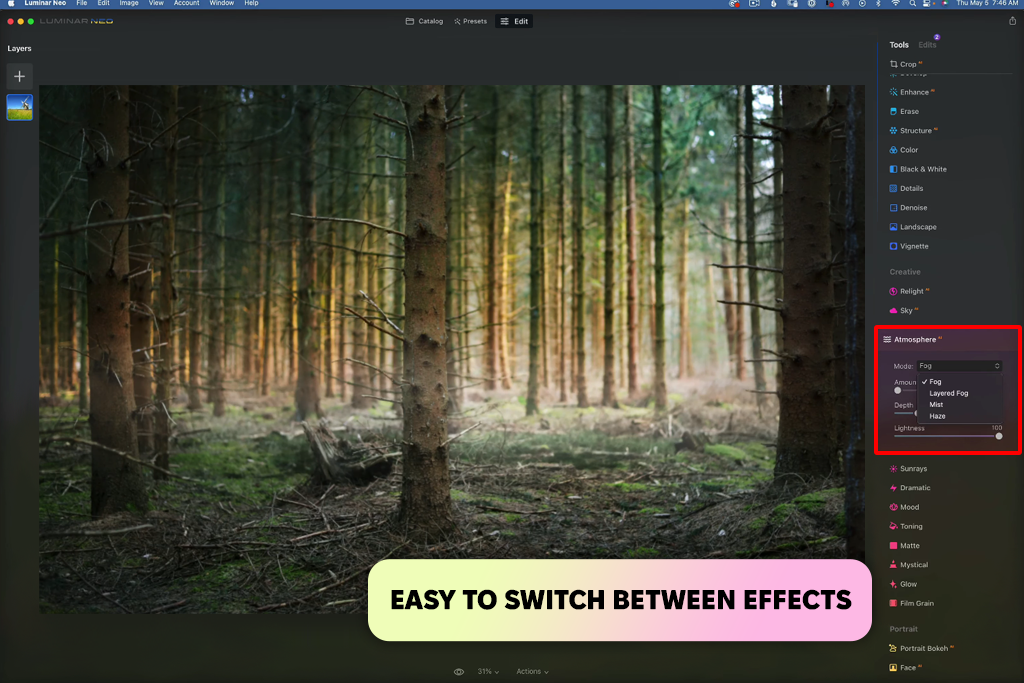Select the Erase tool
The height and width of the screenshot is (683, 1024).
(904, 112)
